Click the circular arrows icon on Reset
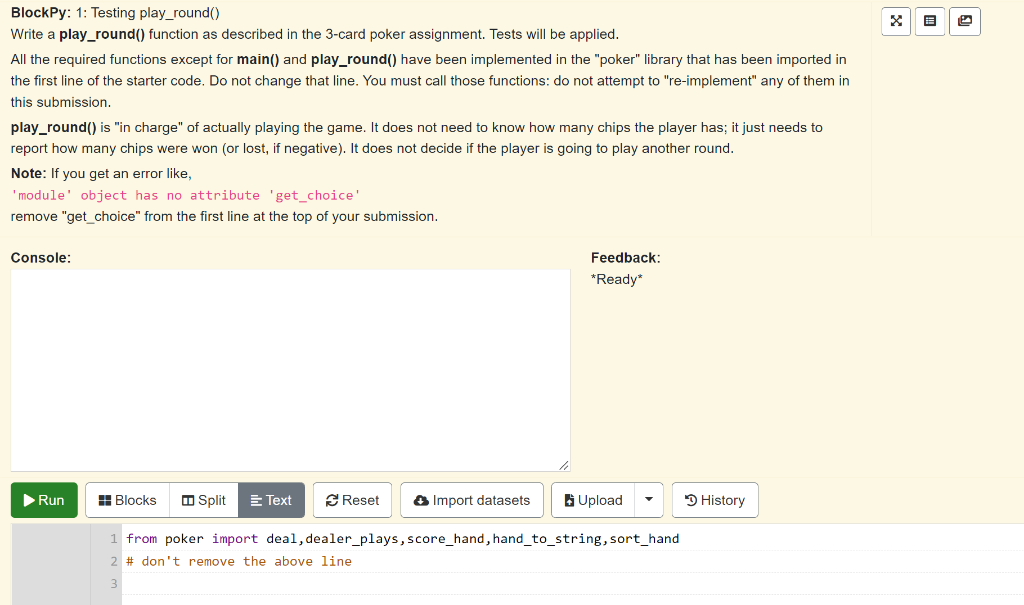The image size is (1024, 605). (x=331, y=500)
